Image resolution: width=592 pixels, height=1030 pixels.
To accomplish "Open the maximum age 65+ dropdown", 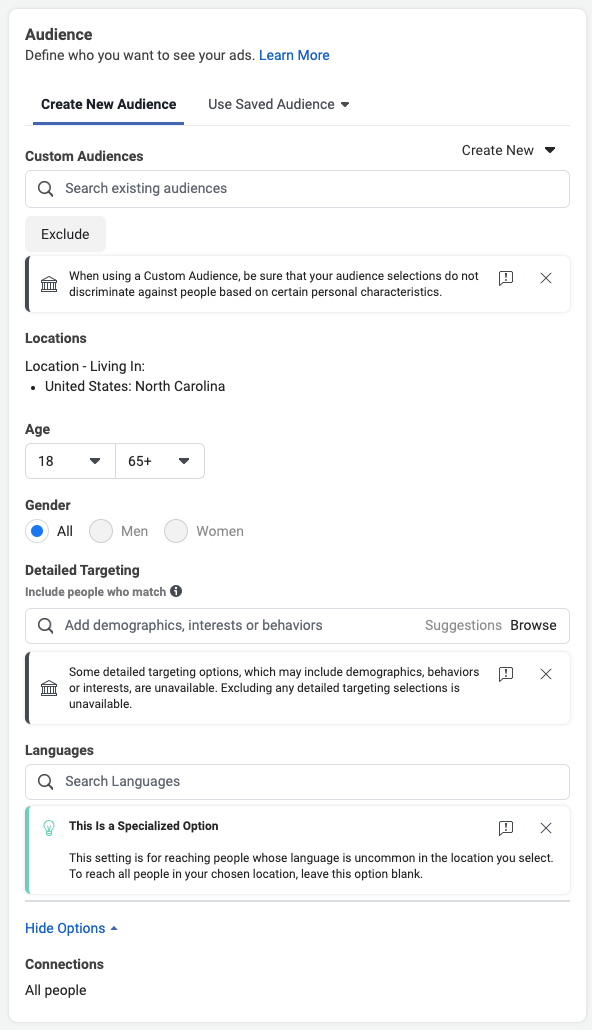I will point(160,461).
